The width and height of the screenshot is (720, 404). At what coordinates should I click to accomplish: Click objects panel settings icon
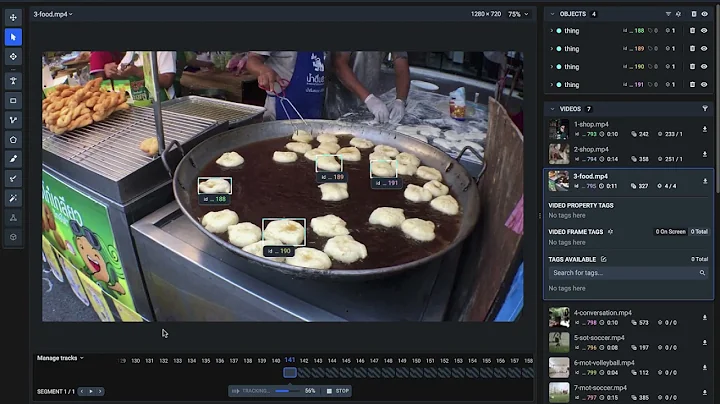coord(678,14)
